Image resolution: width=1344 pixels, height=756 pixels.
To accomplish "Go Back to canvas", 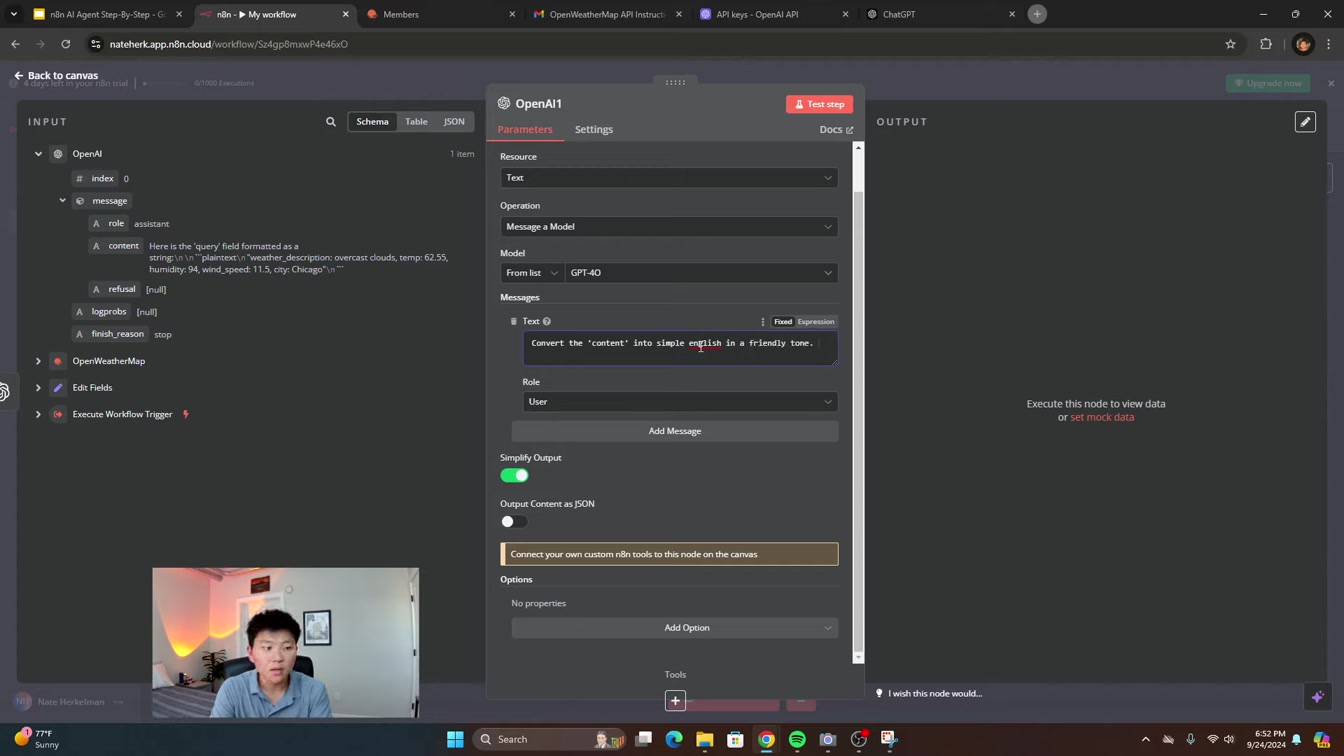I will point(56,76).
